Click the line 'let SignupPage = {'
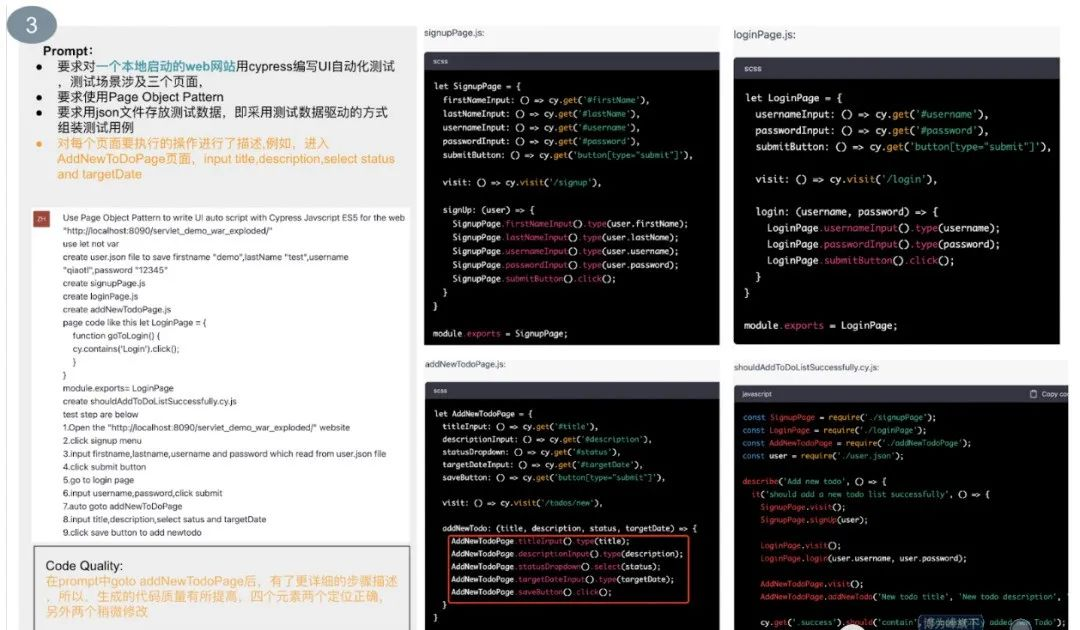 coord(477,86)
